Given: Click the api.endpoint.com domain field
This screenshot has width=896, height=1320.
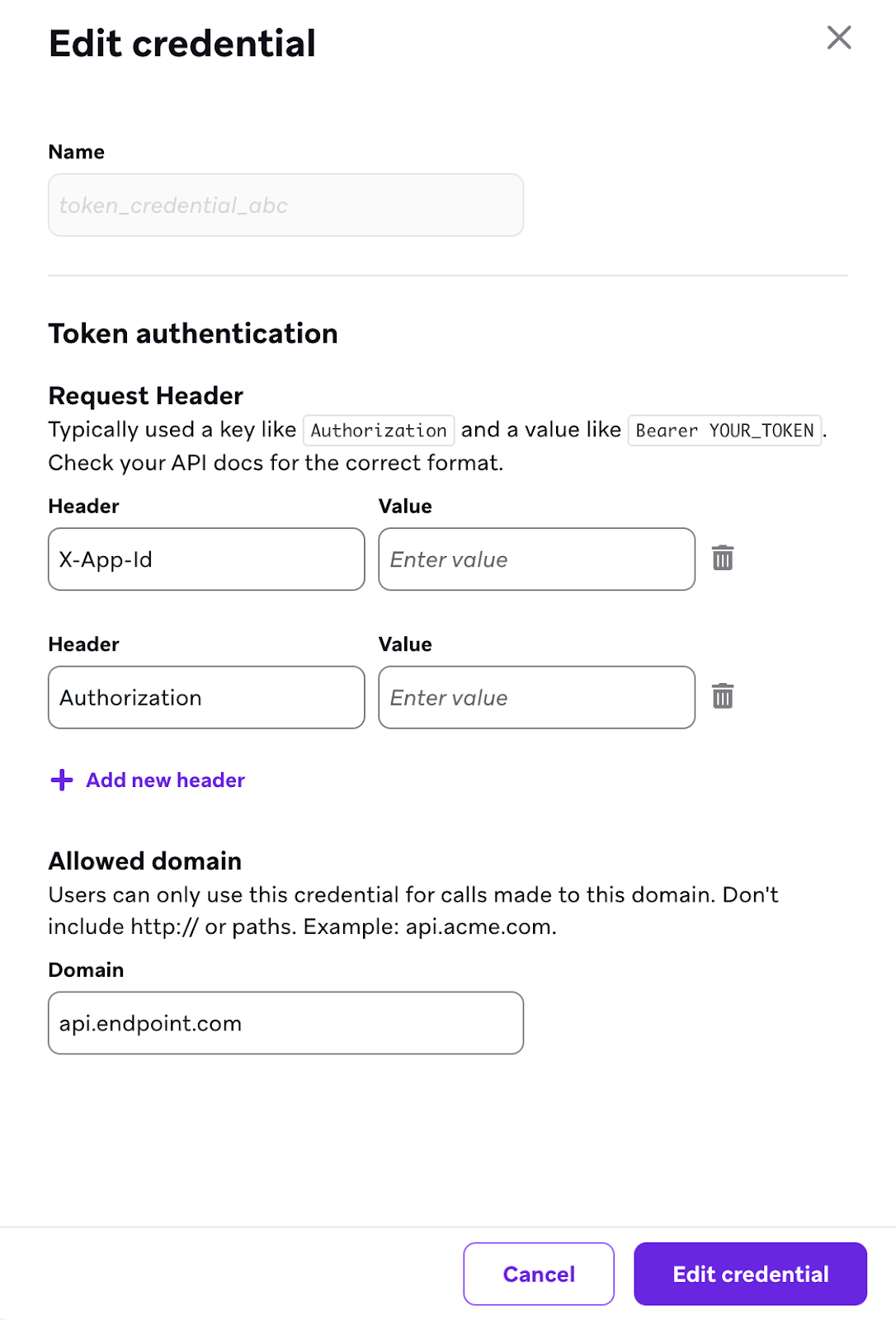Looking at the screenshot, I should 285,1023.
